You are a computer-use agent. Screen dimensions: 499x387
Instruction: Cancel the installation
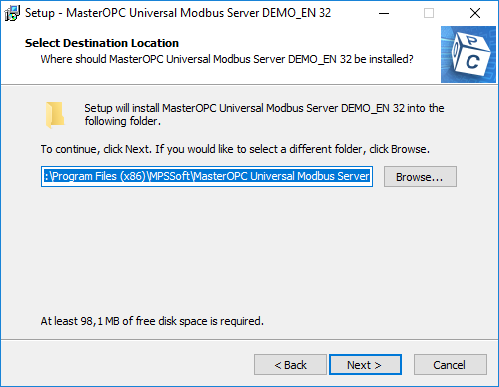click(450, 365)
